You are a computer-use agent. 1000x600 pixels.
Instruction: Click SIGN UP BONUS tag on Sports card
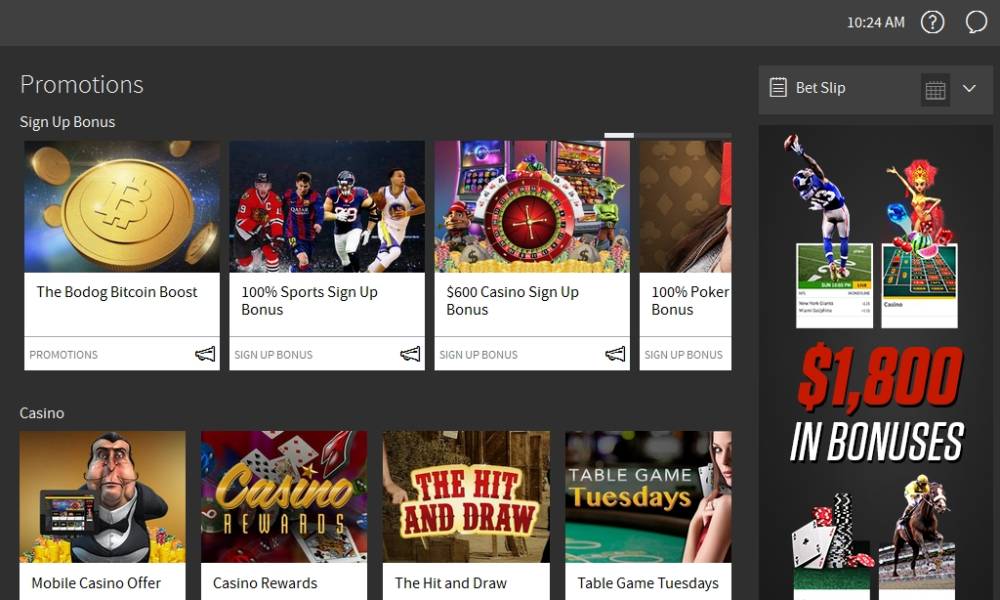point(274,355)
